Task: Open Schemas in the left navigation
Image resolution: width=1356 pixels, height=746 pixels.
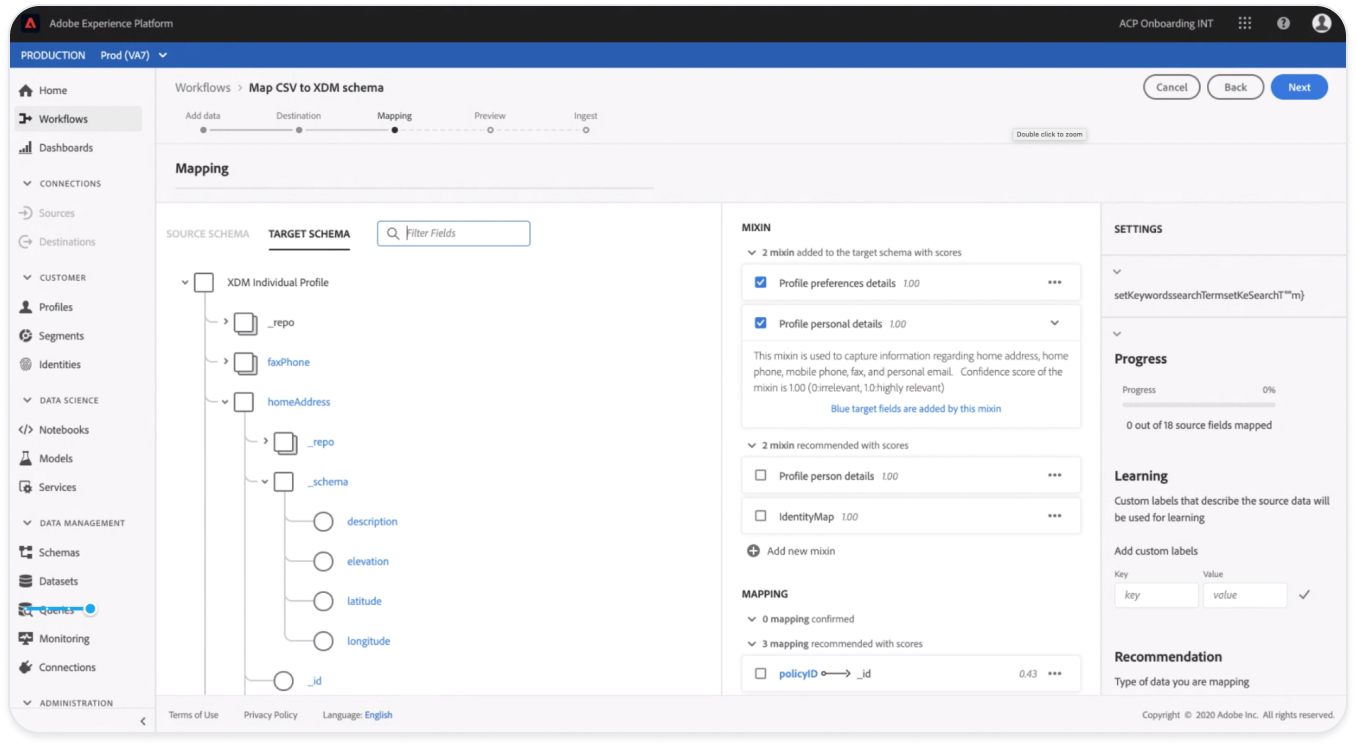Action: point(58,553)
